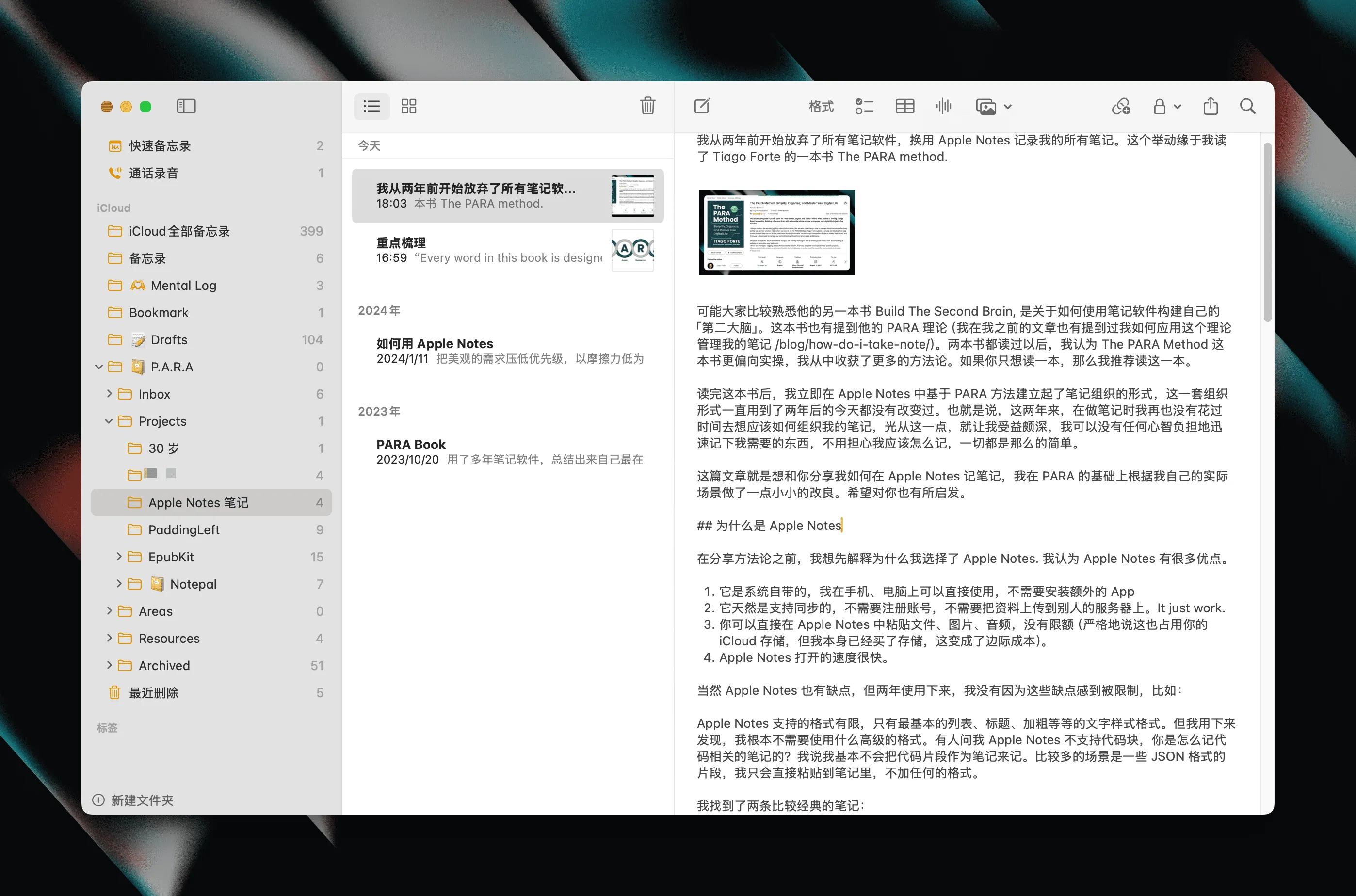
Task: Switch to gallery grid view
Action: coord(408,106)
